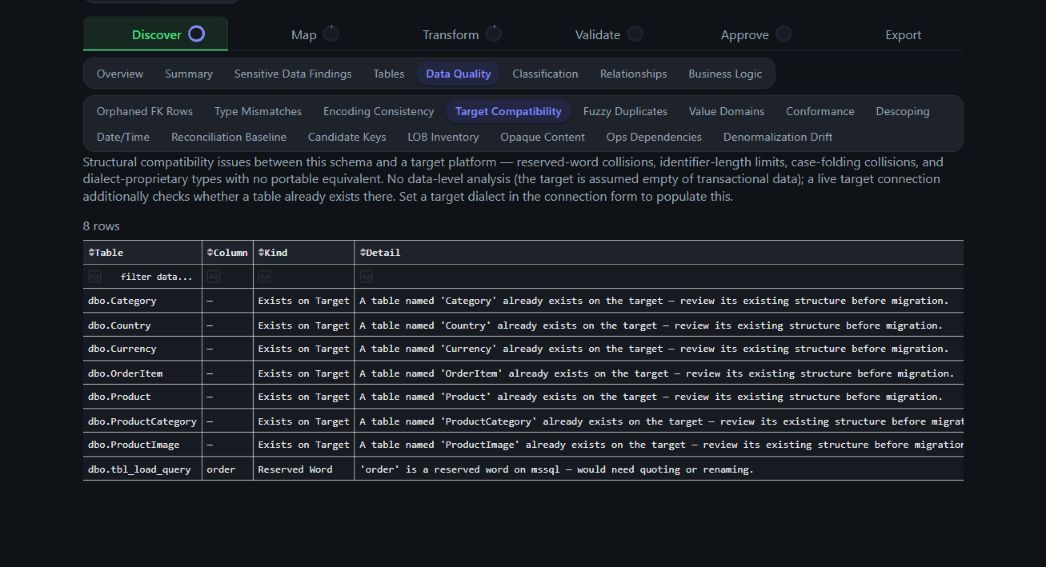The image size is (1046, 567).
Task: Switch to the Descoping check
Action: [903, 111]
